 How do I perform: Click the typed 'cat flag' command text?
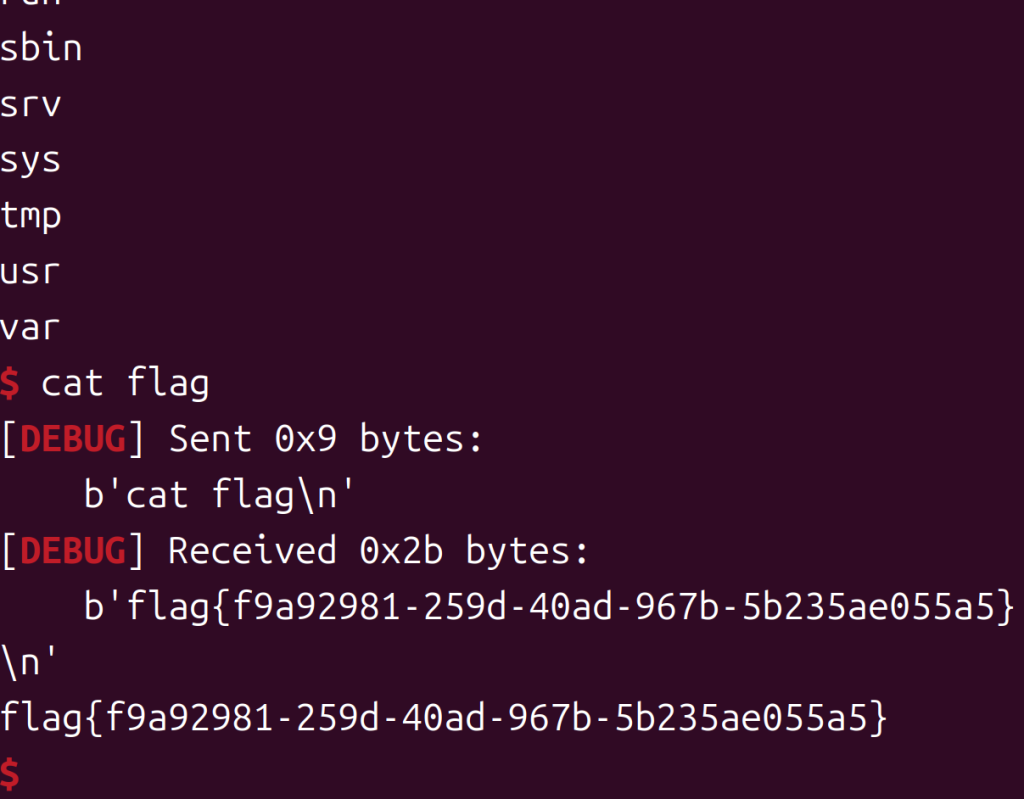tap(125, 383)
